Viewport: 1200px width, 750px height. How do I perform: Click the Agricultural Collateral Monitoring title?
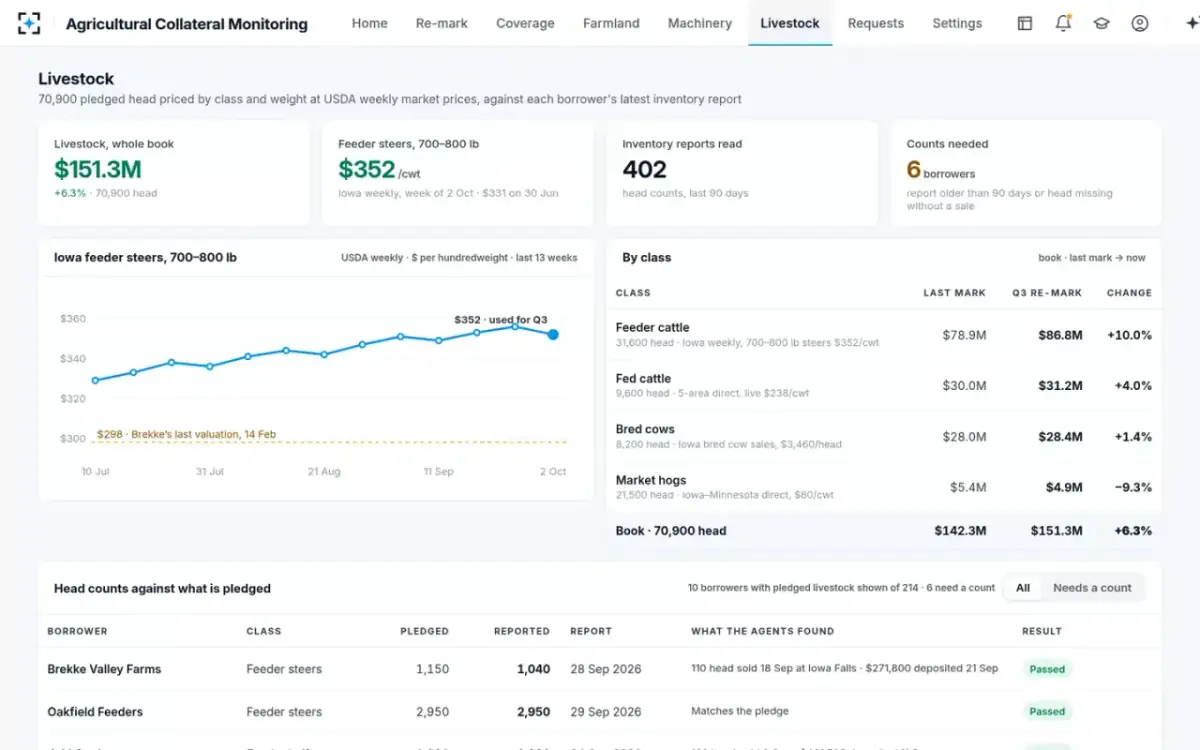click(x=187, y=24)
